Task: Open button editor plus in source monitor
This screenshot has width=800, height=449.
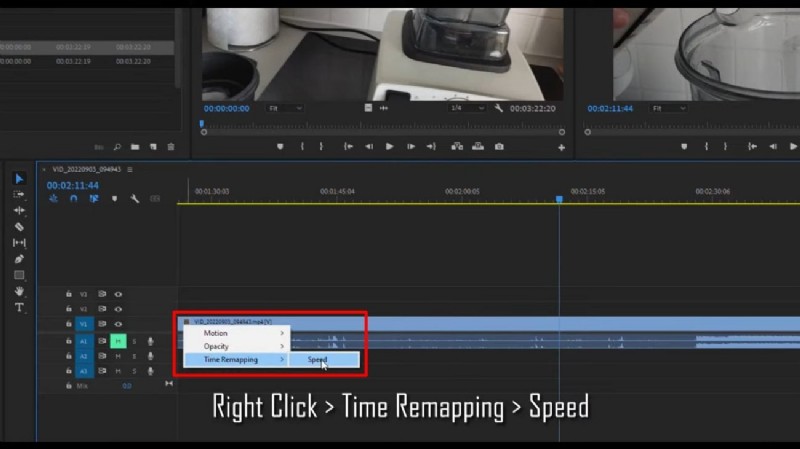Action: click(x=561, y=147)
